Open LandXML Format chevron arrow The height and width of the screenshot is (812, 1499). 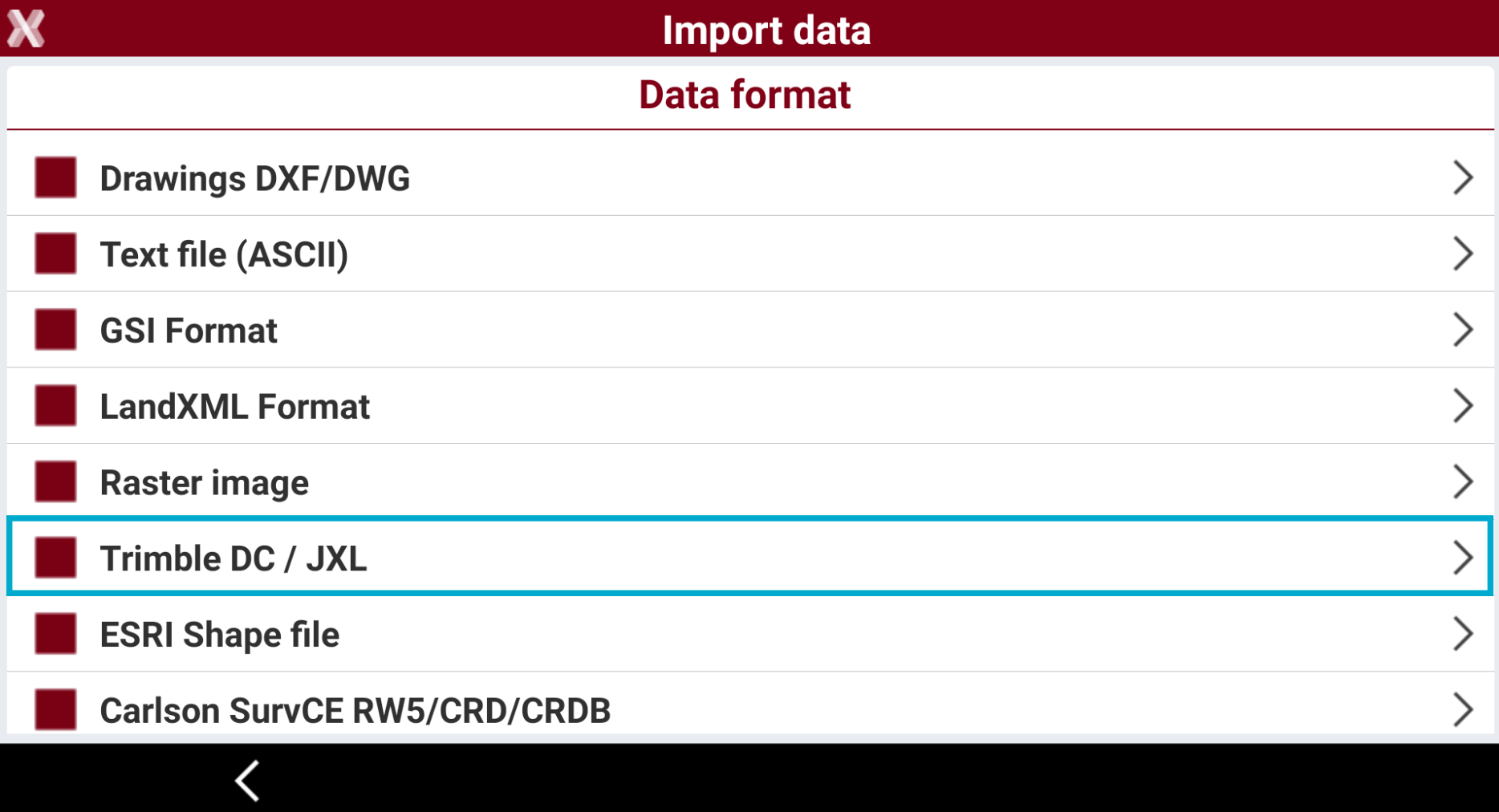point(1463,405)
